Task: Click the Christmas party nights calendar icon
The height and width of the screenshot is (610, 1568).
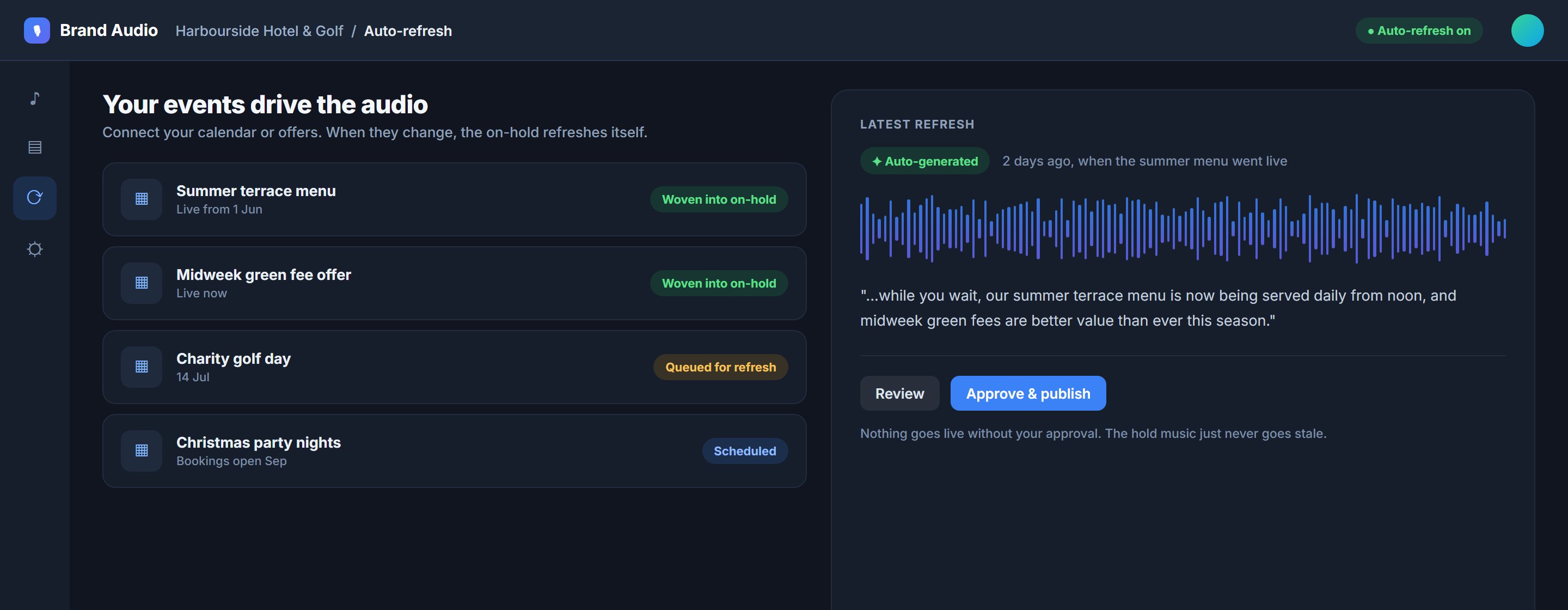Action: [141, 451]
